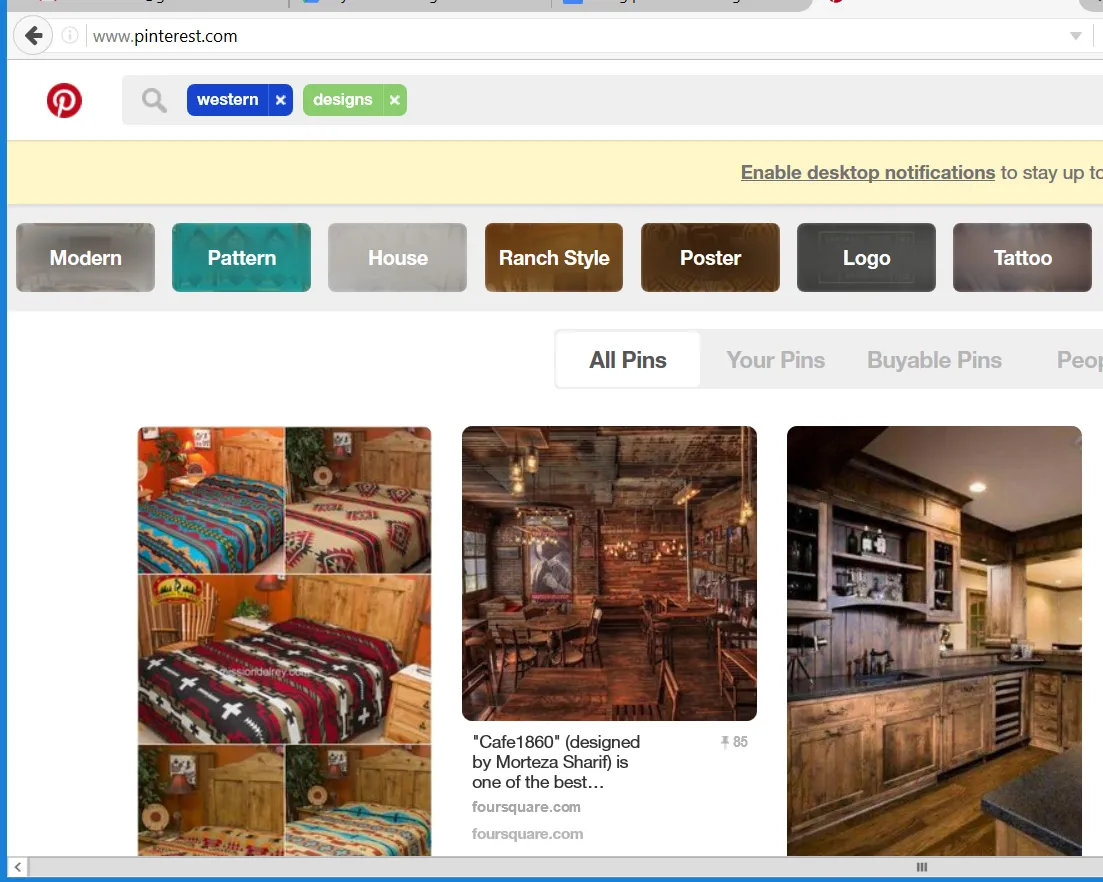Click the horizontal scrollbar left arrow
Viewport: 1103px width, 882px height.
coord(18,867)
